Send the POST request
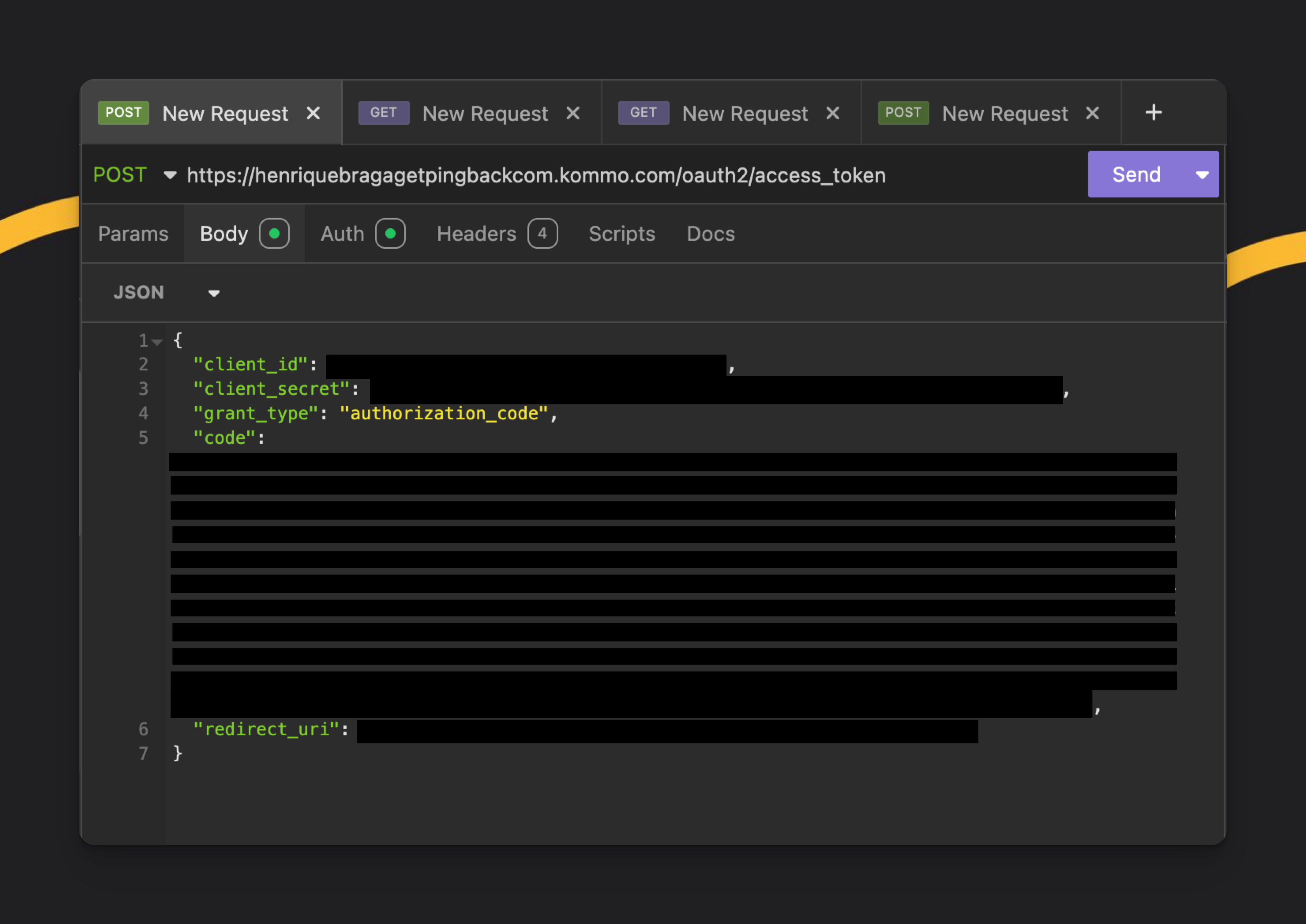Viewport: 1306px width, 924px height. [x=1136, y=175]
